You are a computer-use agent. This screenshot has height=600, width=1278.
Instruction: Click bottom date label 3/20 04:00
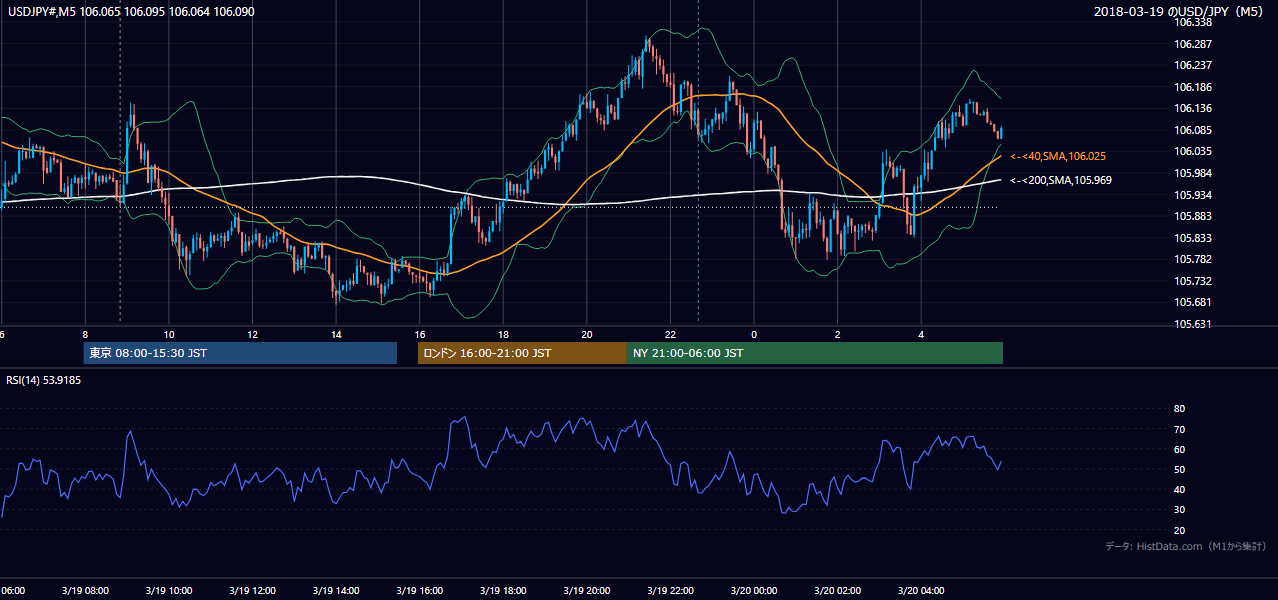[x=921, y=591]
